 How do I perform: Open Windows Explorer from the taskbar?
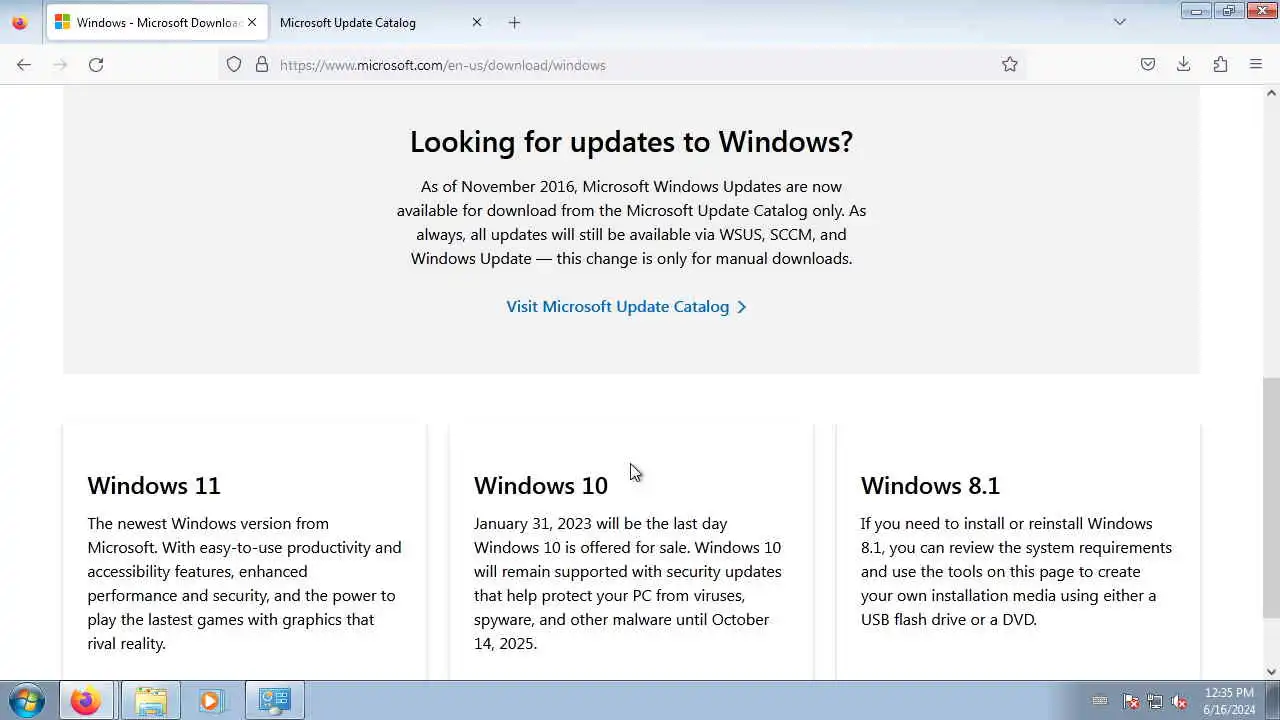(x=150, y=701)
